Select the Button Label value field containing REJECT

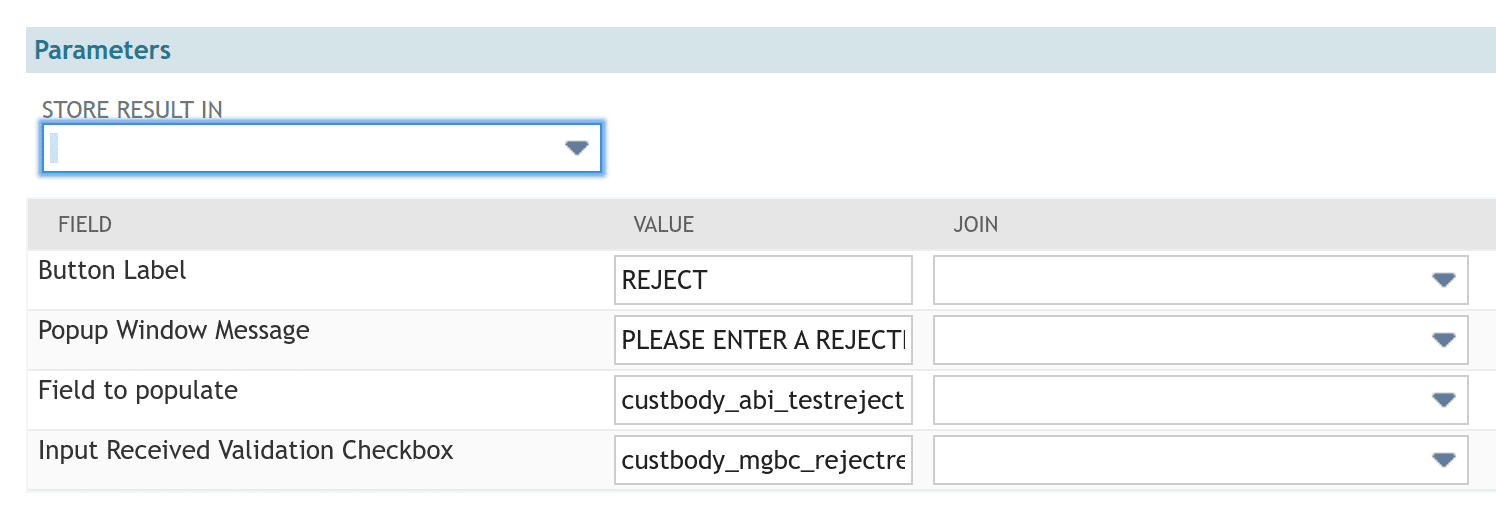[x=763, y=280]
